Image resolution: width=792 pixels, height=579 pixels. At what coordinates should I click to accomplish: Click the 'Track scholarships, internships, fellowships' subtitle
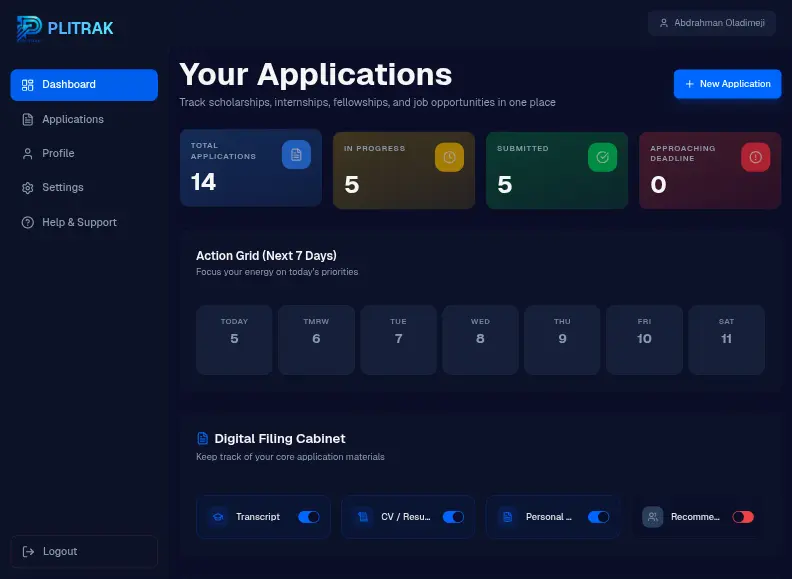[x=367, y=103]
